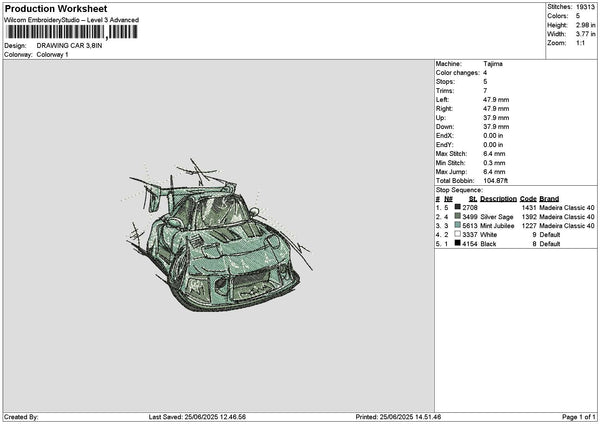Click the Min Stitch value '0.3 mm'

494,163
